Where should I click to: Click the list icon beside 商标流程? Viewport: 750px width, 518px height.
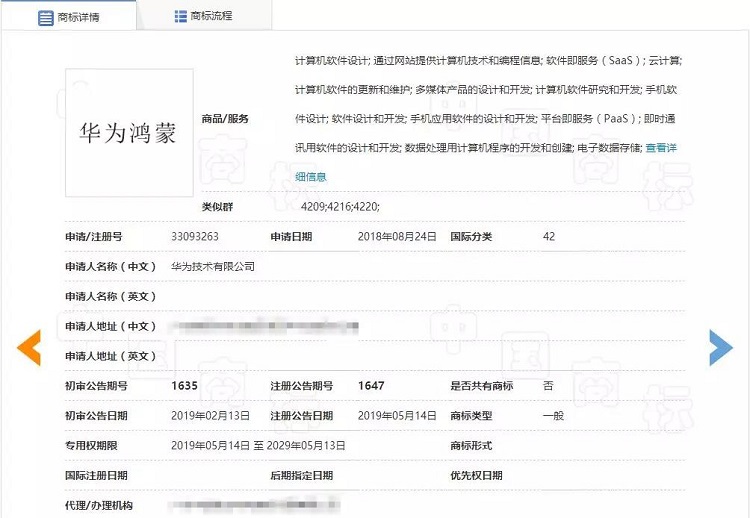[180, 17]
